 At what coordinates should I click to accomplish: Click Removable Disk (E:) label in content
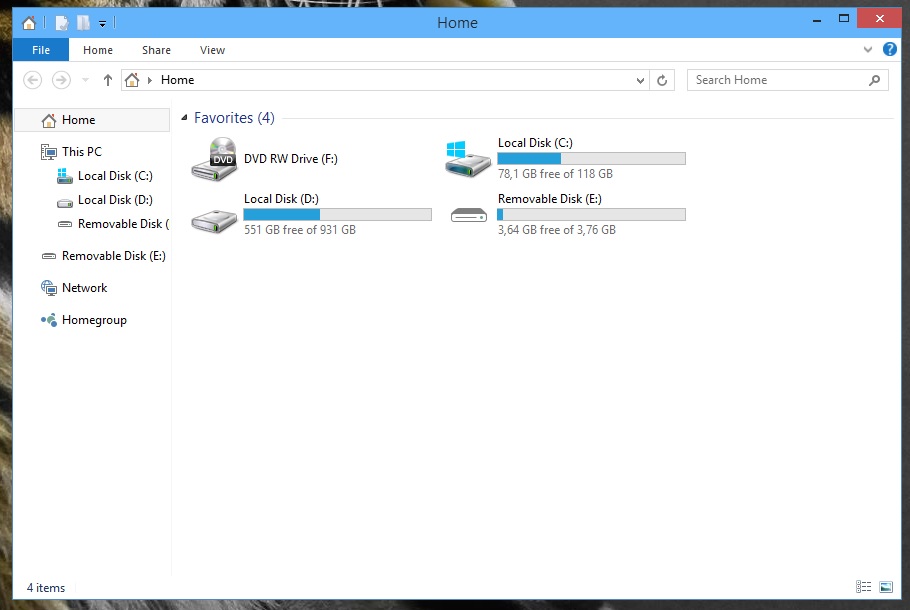pyautogui.click(x=550, y=199)
